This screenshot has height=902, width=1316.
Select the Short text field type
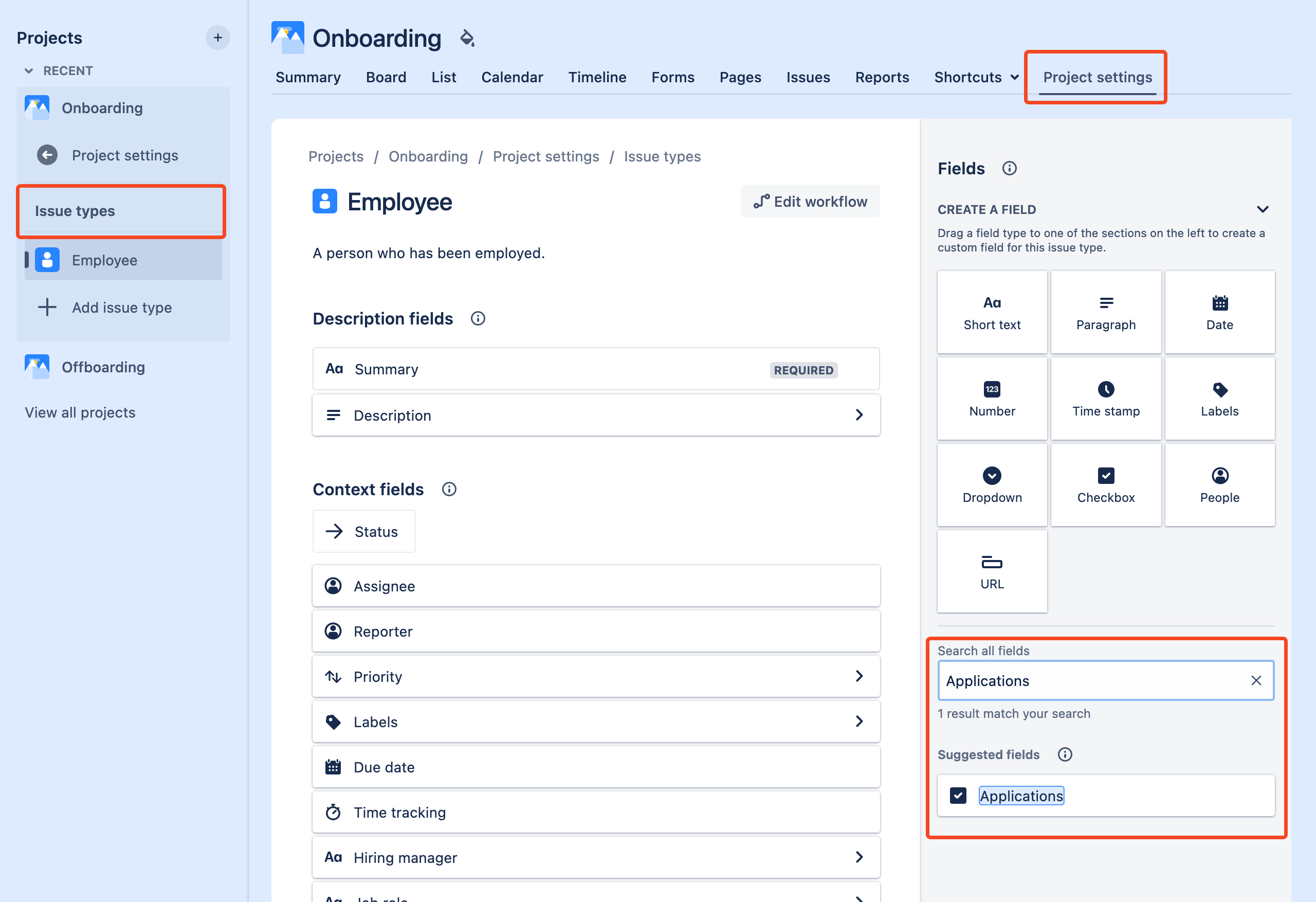point(992,312)
